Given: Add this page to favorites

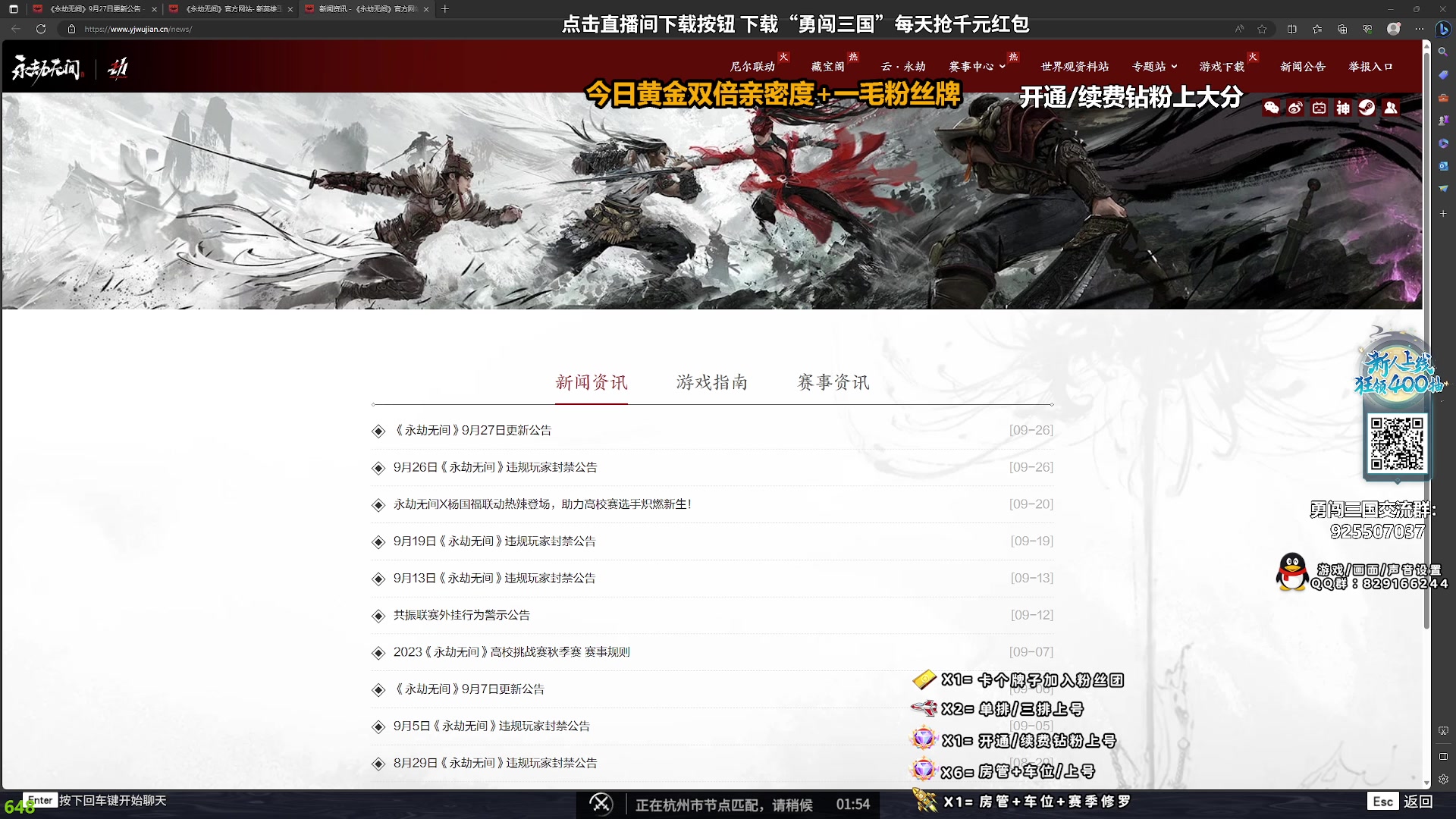Looking at the screenshot, I should click(1262, 29).
